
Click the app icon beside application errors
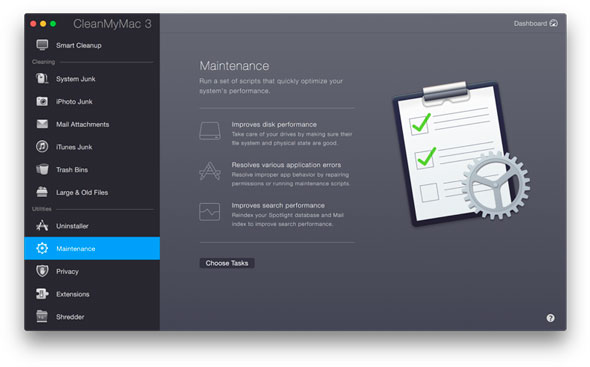(210, 171)
